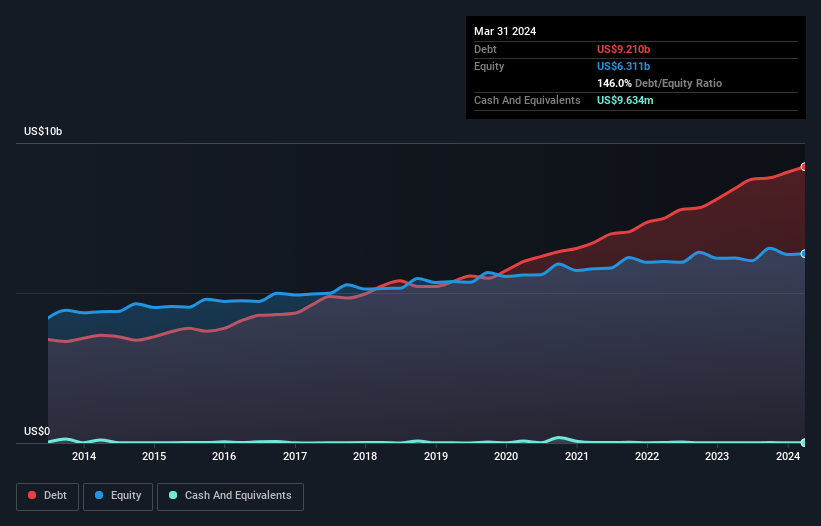This screenshot has height=526, width=821.
Task: Click the Mar 31 2024 tooltip date
Action: click(x=505, y=31)
